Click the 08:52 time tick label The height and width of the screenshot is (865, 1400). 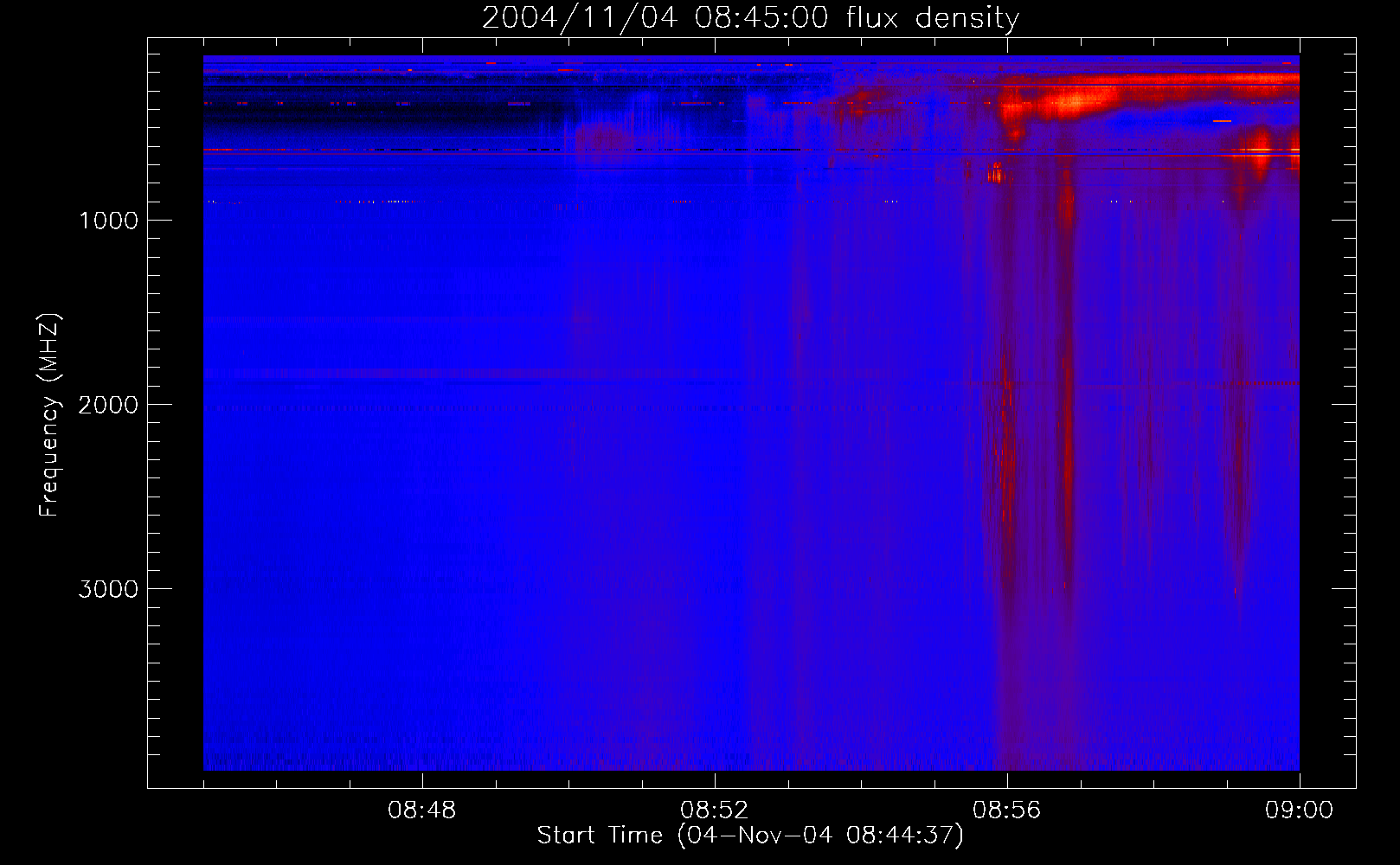(x=715, y=811)
